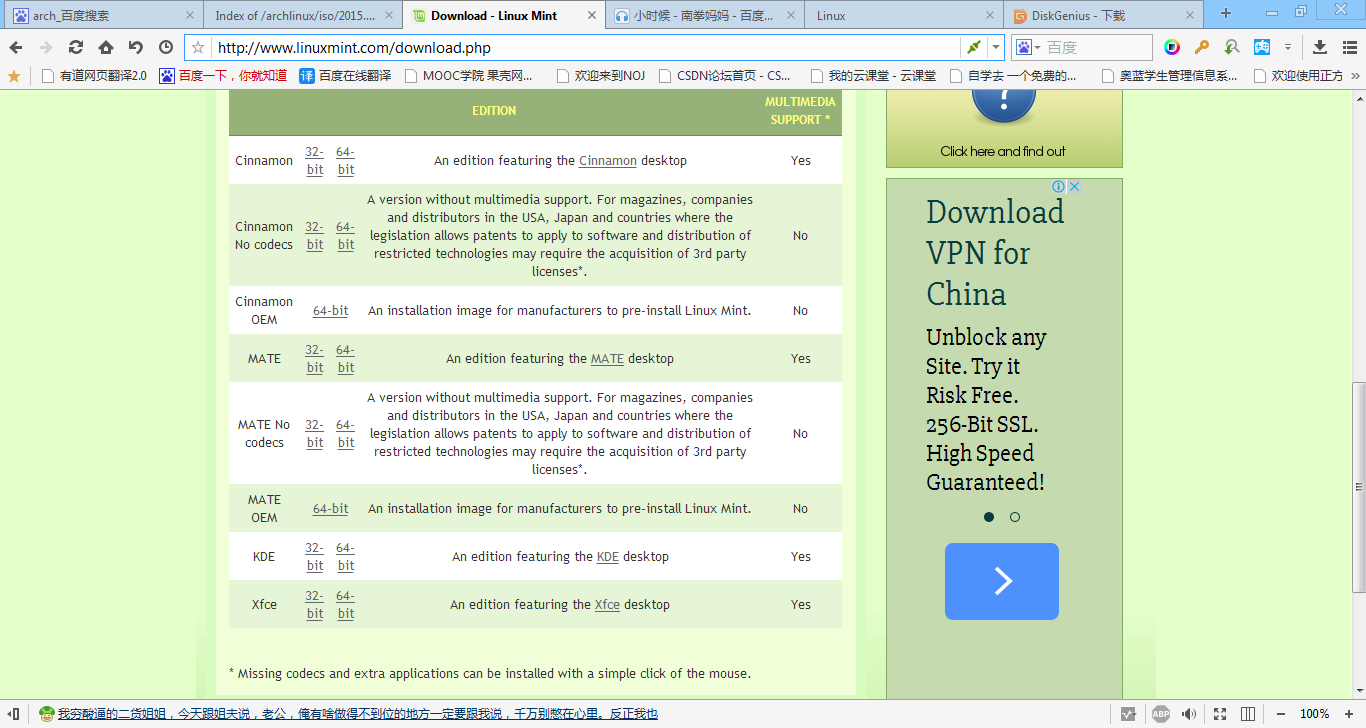
Task: Switch to the 小时候 - 南拳妈妈 tab
Action: coord(704,15)
